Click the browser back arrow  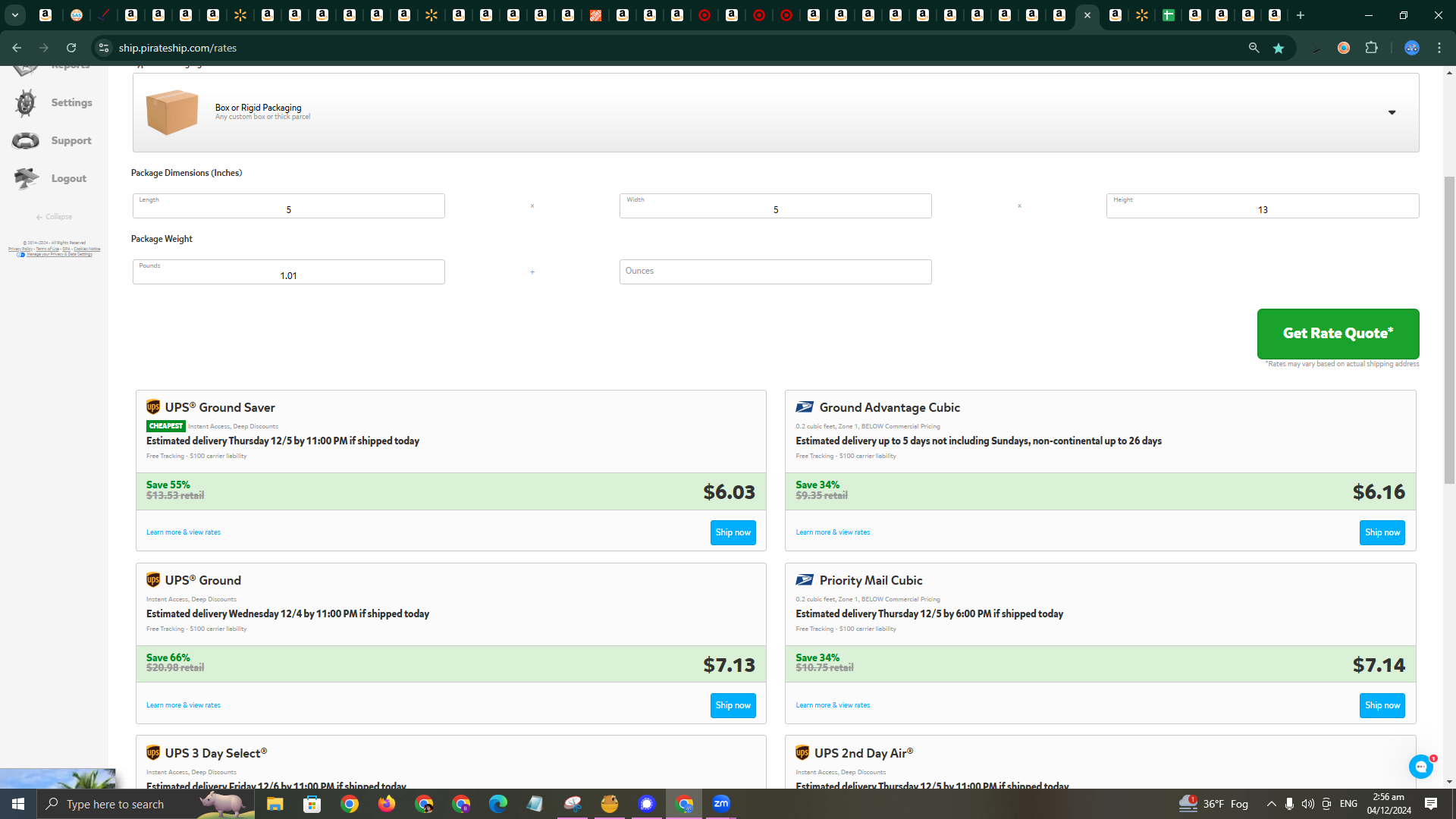click(17, 48)
